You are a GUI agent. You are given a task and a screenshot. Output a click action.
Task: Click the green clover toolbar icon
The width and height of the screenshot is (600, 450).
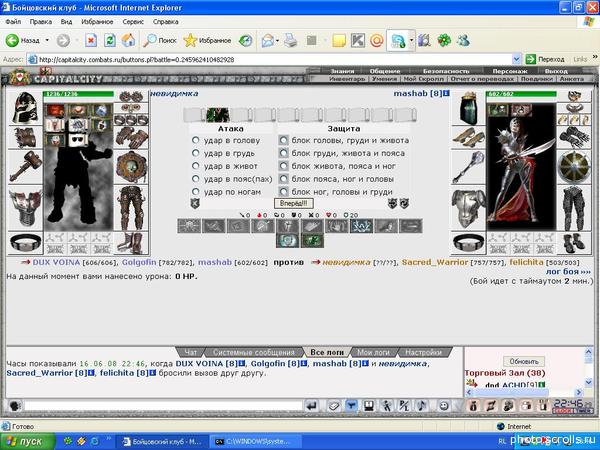(x=444, y=41)
